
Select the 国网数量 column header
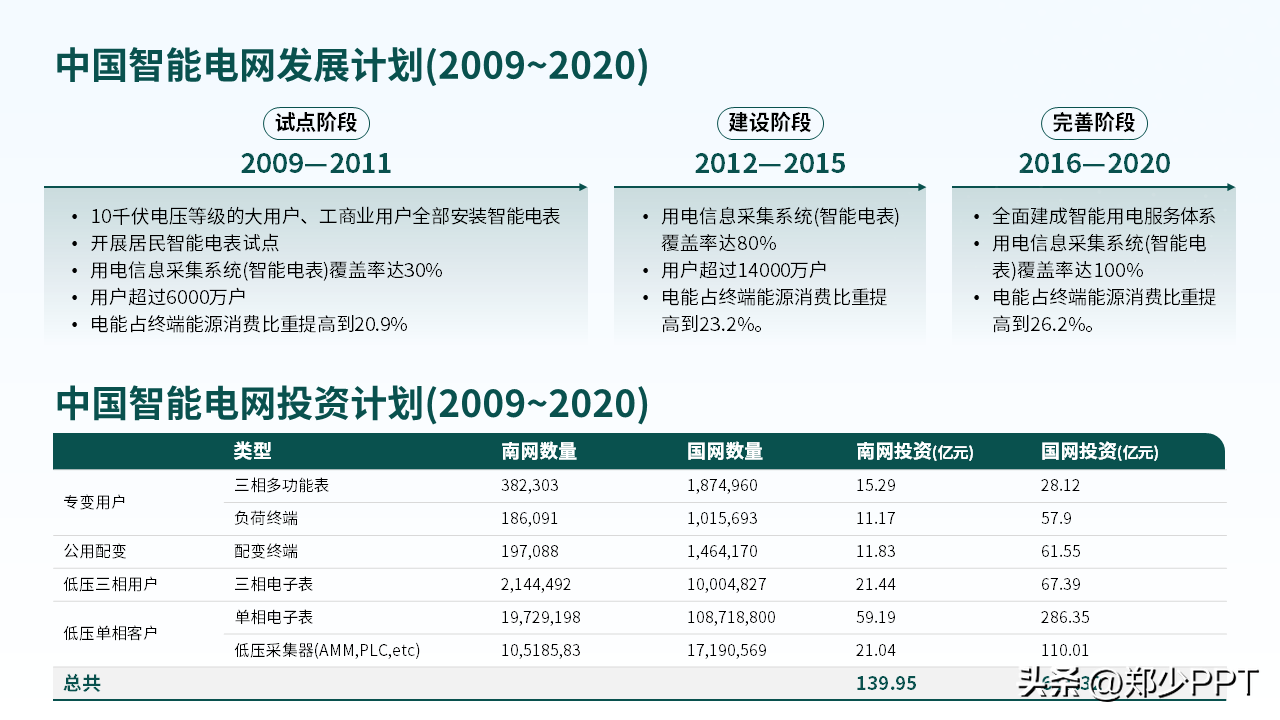pyautogui.click(x=725, y=452)
